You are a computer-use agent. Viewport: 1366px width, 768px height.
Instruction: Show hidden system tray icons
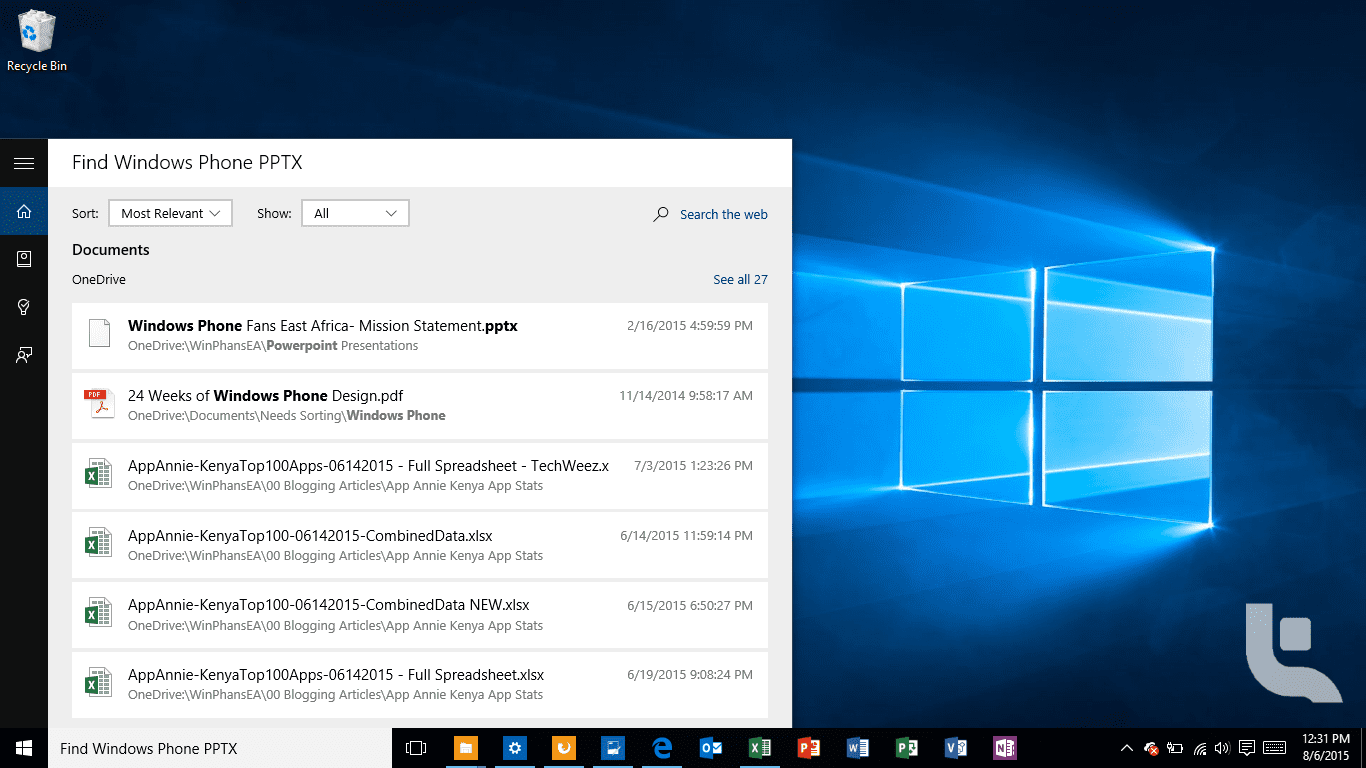(x=1126, y=748)
